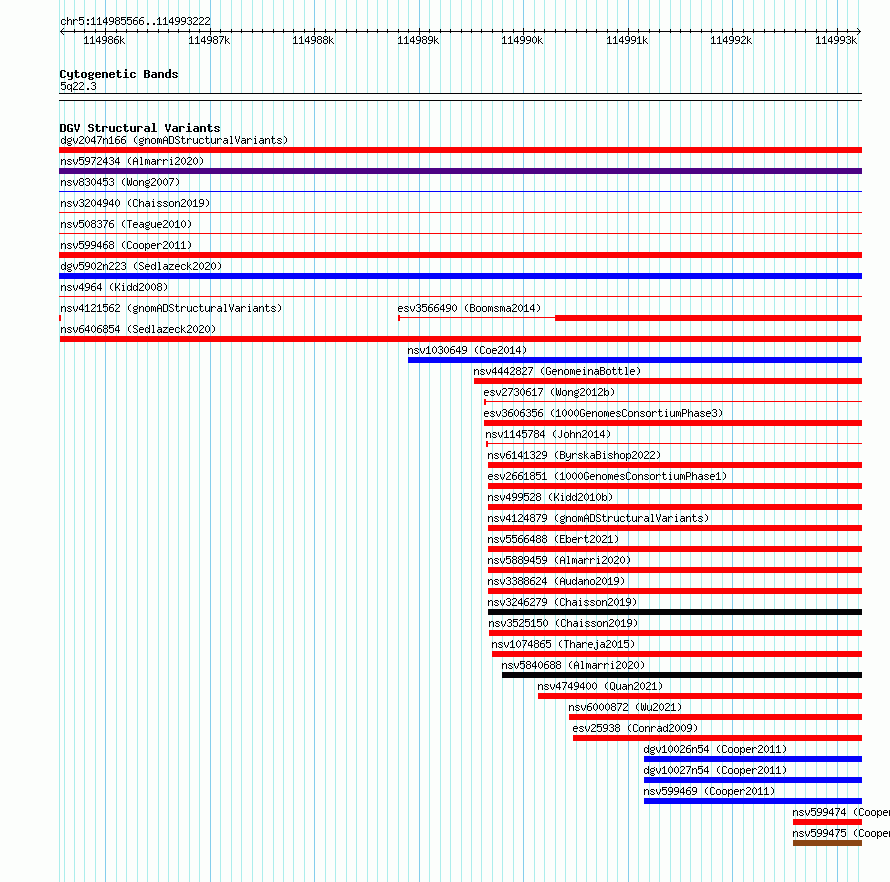Click nsv6141329 (ByrskaBishop2022) label
890x882 pixels.
[574, 455]
